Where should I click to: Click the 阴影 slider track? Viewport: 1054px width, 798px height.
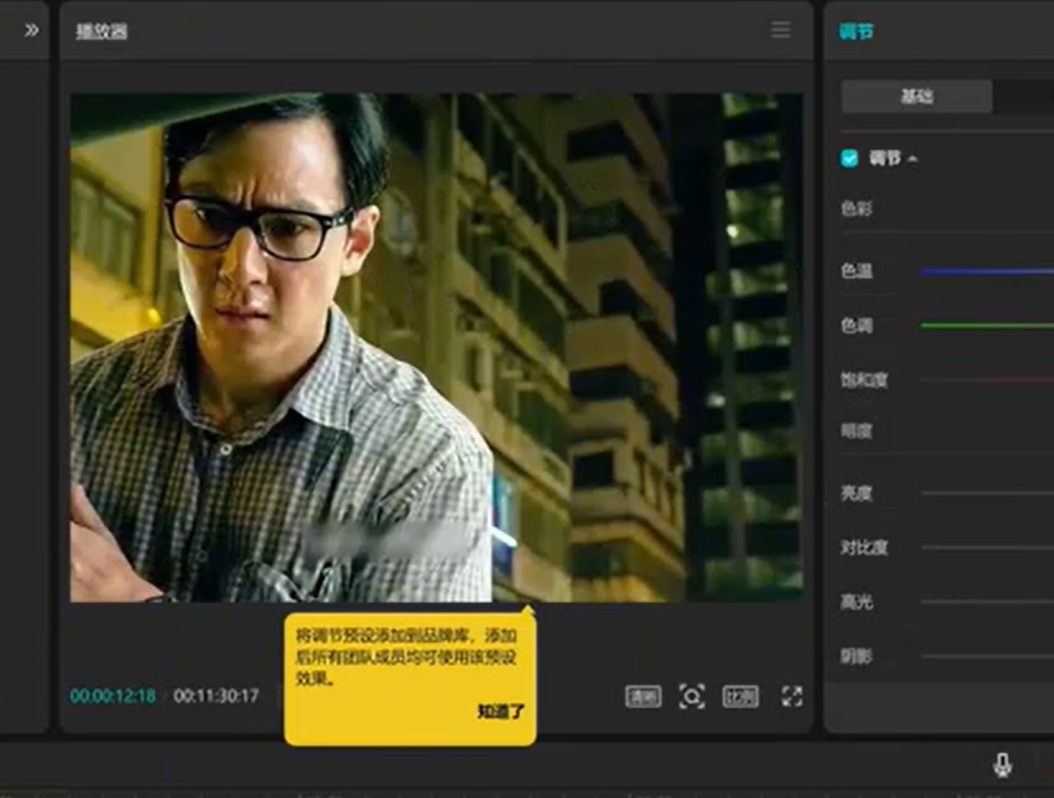pos(987,656)
